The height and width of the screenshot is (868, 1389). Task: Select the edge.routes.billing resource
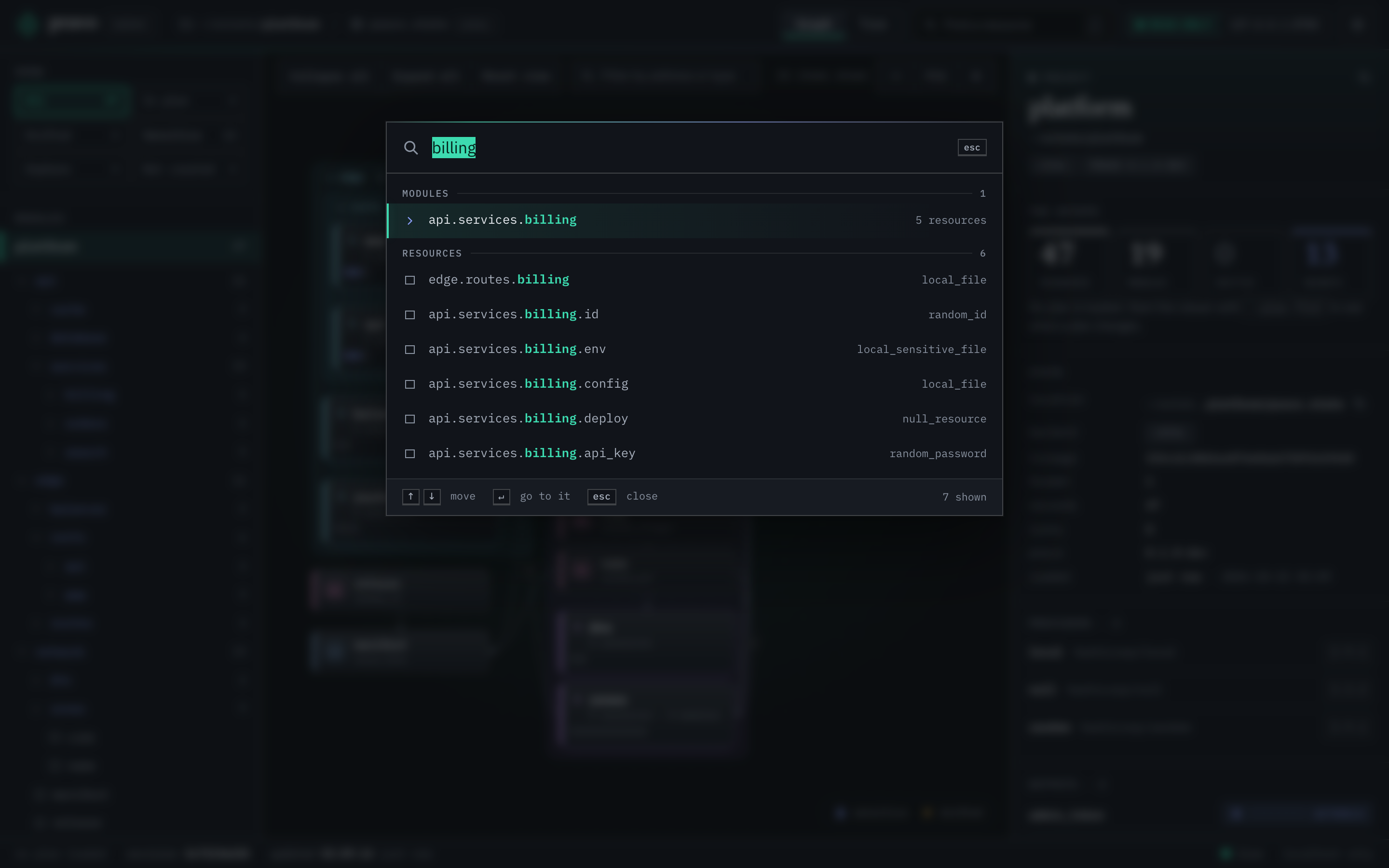694,280
